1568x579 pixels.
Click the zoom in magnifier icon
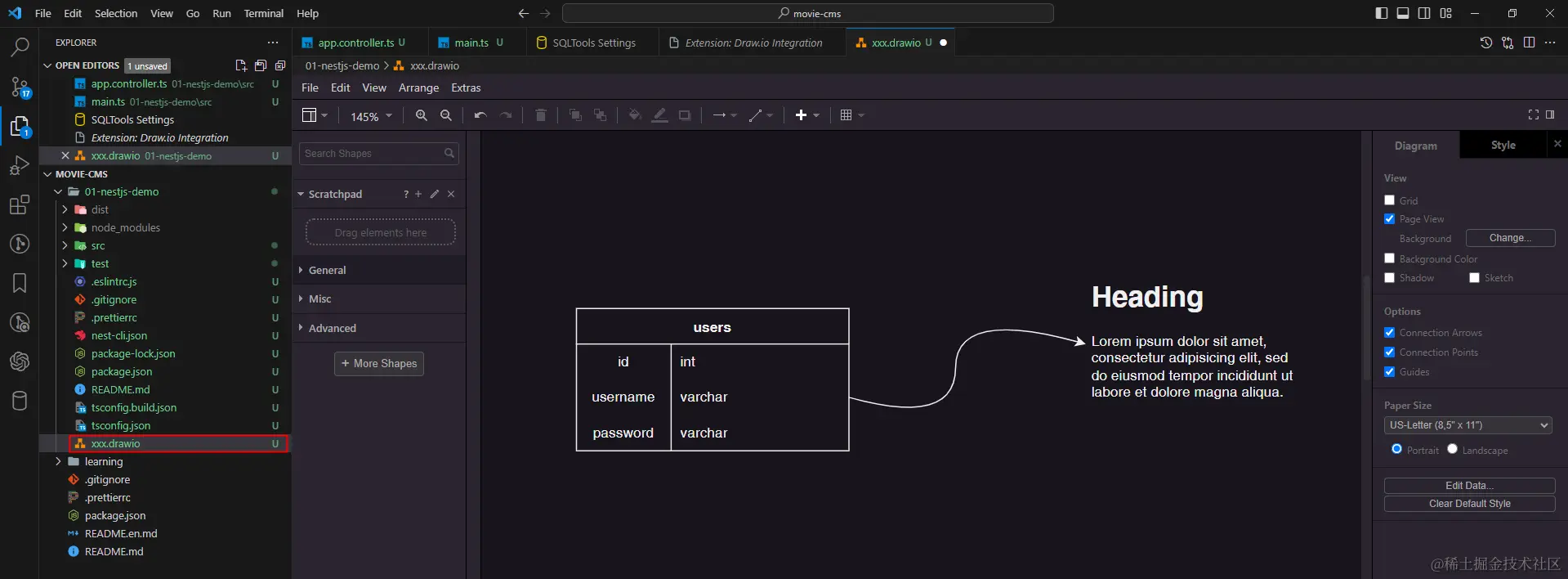coord(422,115)
